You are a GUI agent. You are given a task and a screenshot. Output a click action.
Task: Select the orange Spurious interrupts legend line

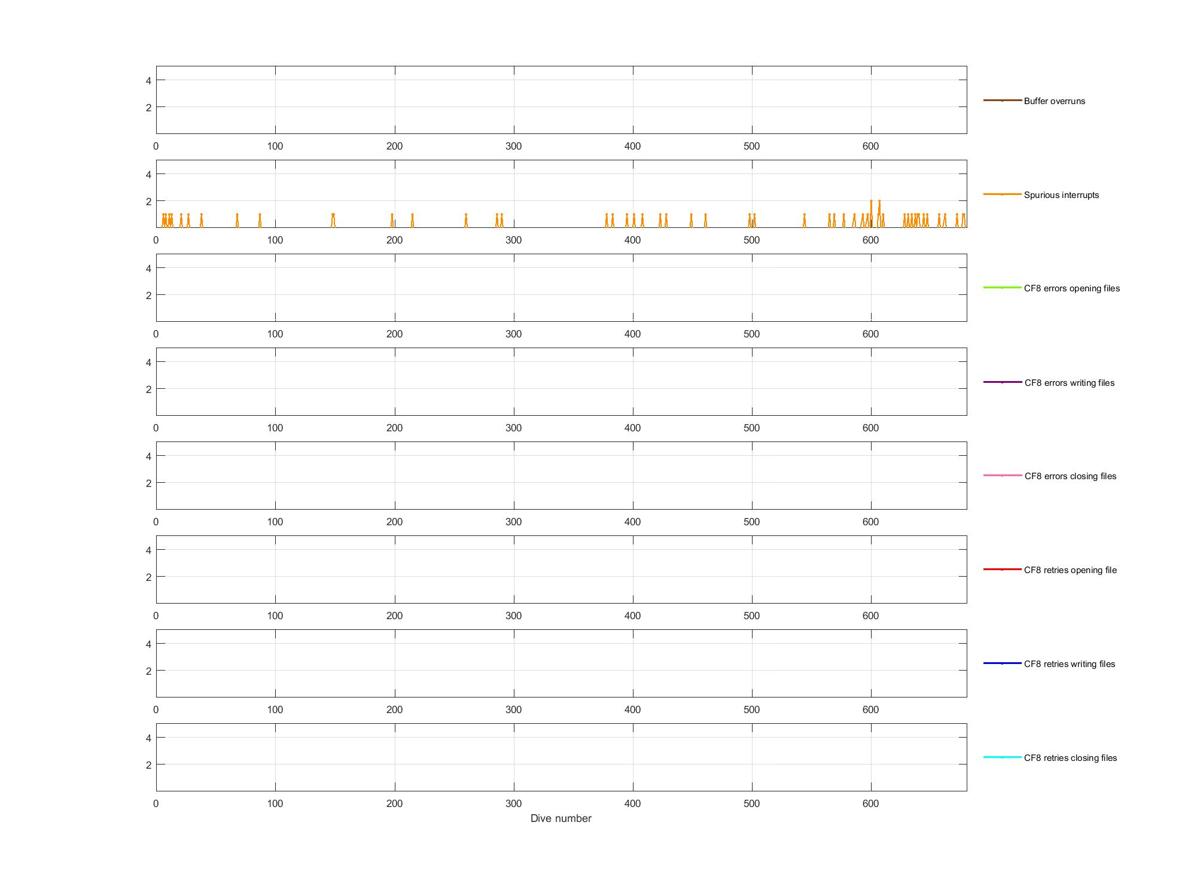coord(1002,194)
